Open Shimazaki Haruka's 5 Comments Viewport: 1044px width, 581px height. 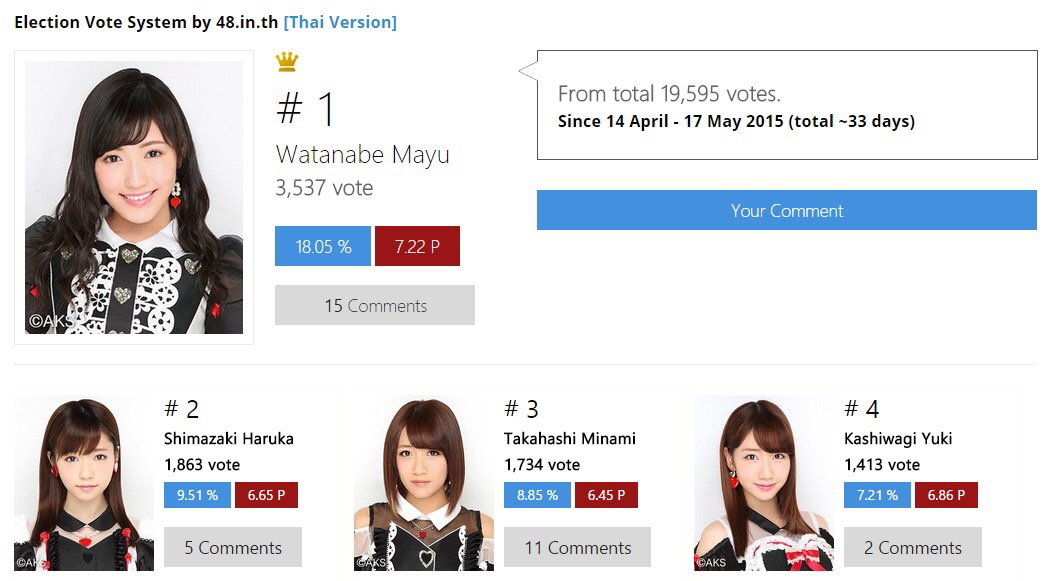[233, 547]
